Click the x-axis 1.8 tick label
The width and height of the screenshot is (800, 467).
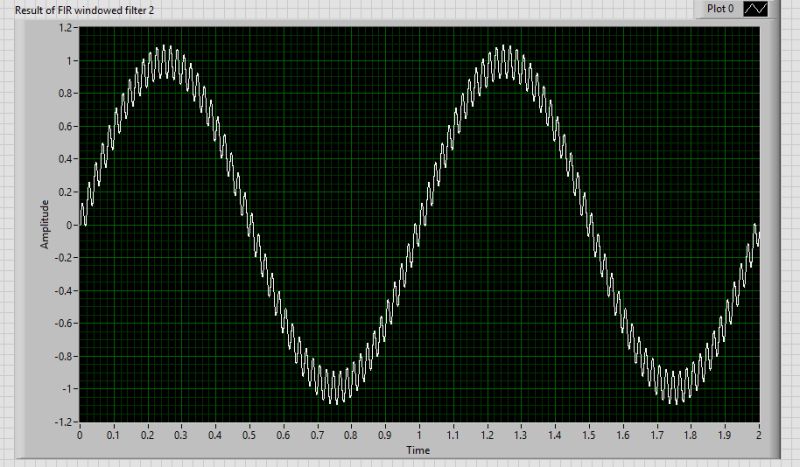pos(691,435)
